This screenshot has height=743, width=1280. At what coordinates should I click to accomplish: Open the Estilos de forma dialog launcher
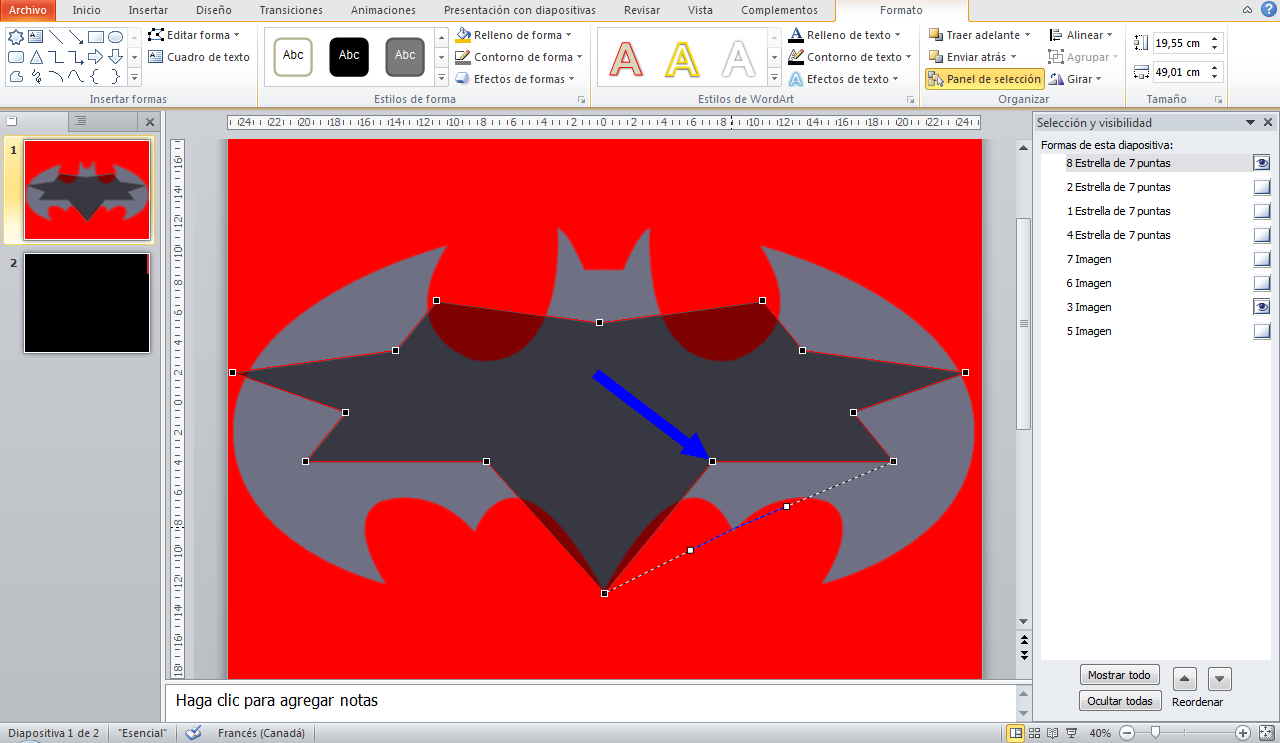[x=581, y=100]
